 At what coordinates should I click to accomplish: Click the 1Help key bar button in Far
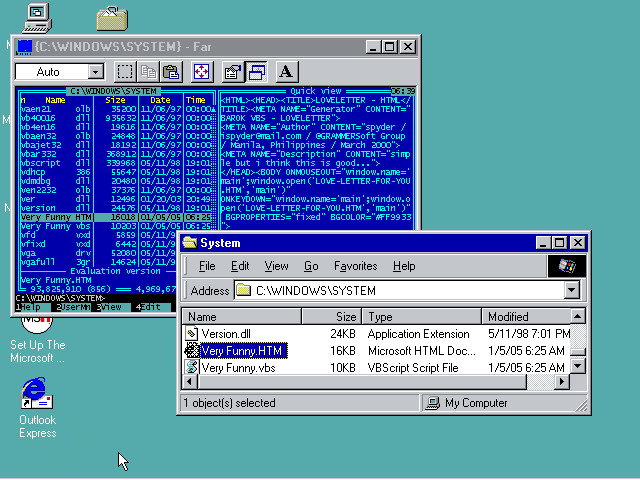(31, 307)
